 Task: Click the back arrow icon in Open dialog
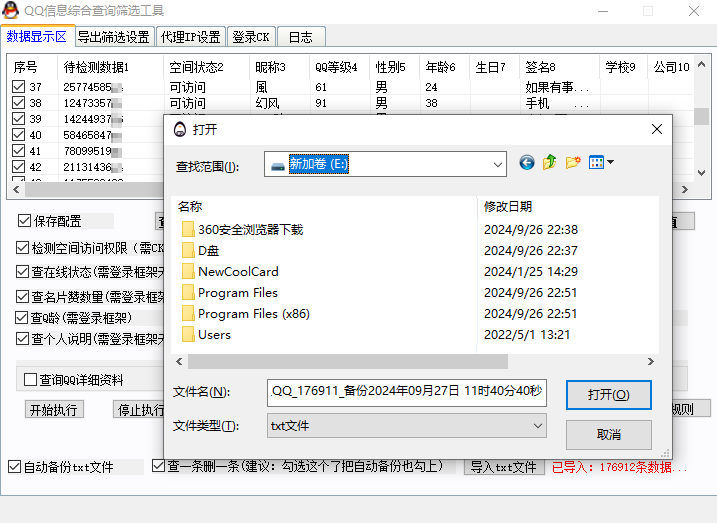(x=527, y=163)
